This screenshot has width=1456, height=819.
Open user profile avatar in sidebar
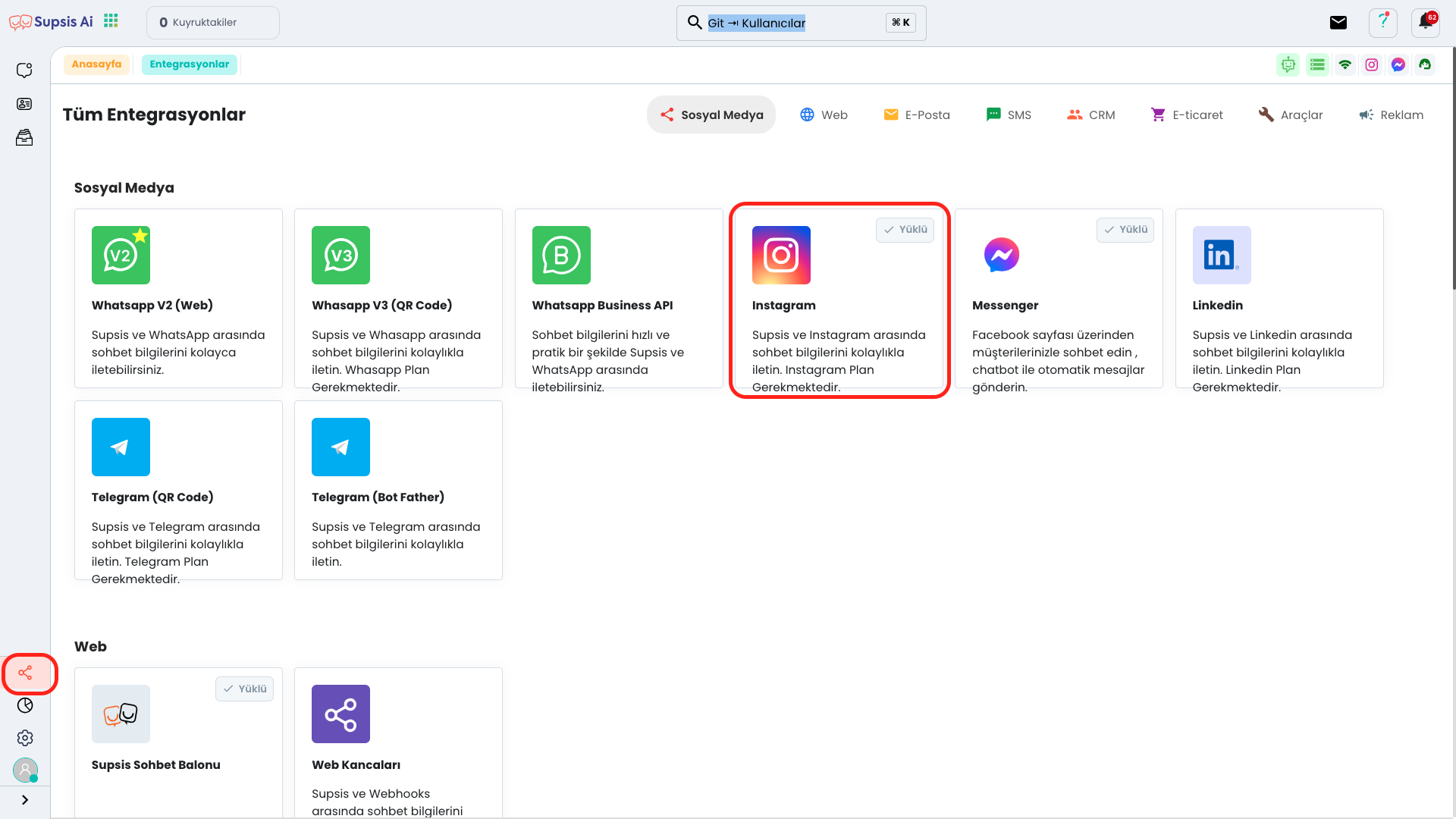pos(25,770)
